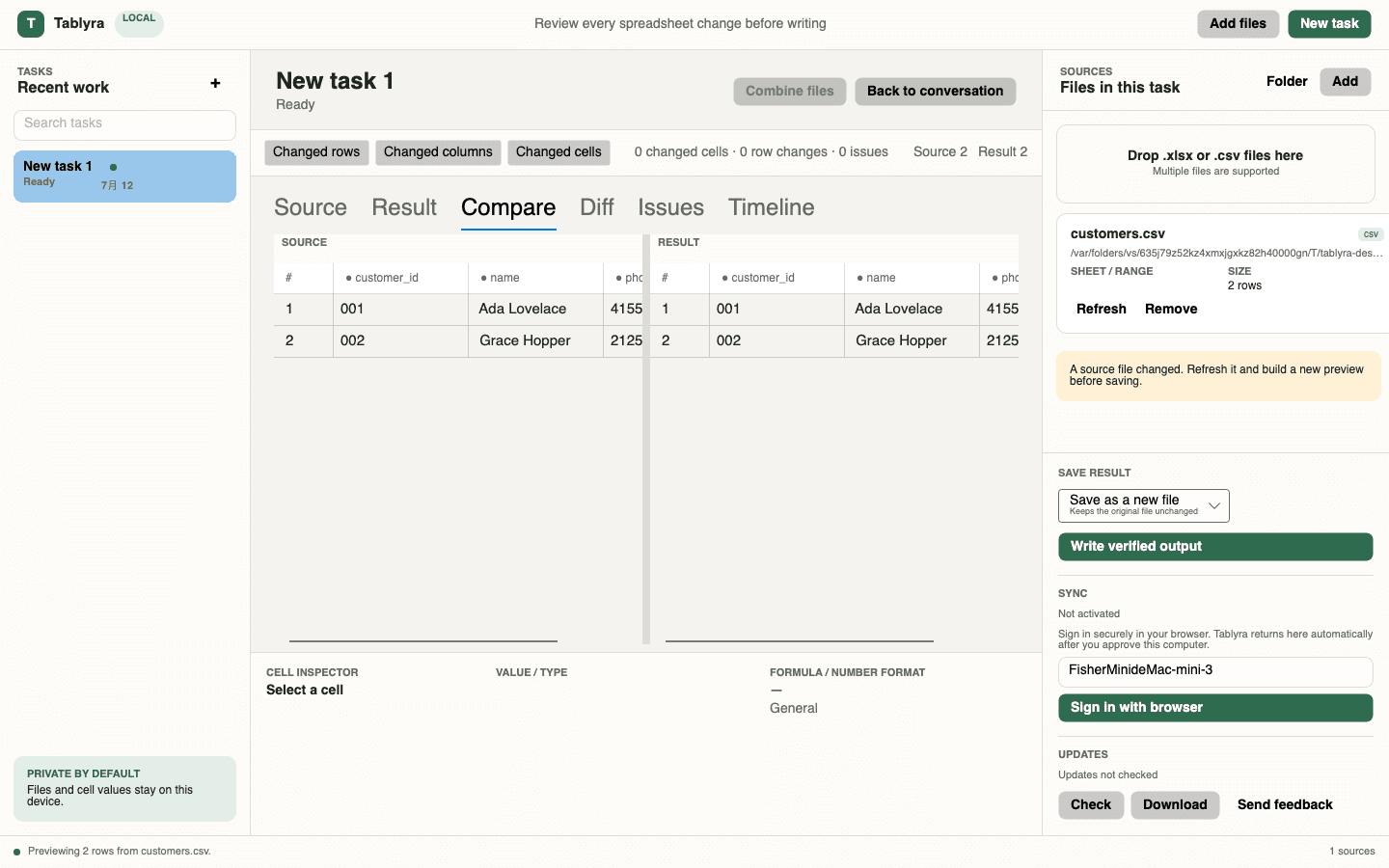Screen dimensions: 1389x868
Task: Open the Issues tab
Action: tap(670, 207)
